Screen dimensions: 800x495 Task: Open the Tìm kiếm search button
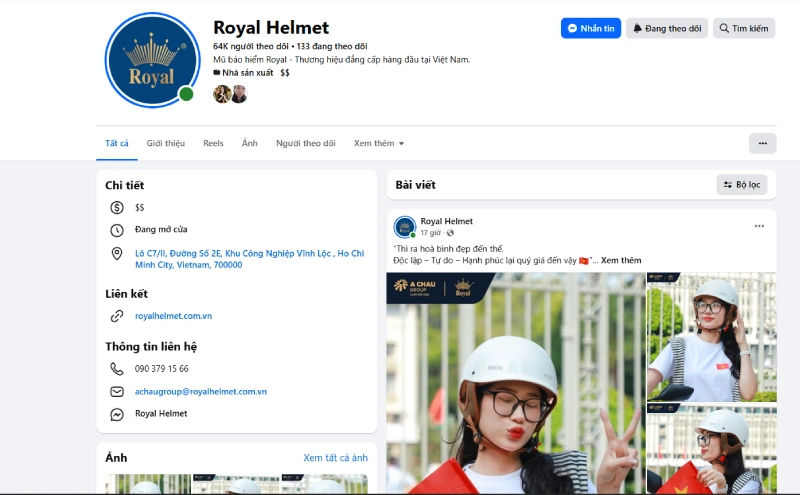tap(744, 29)
